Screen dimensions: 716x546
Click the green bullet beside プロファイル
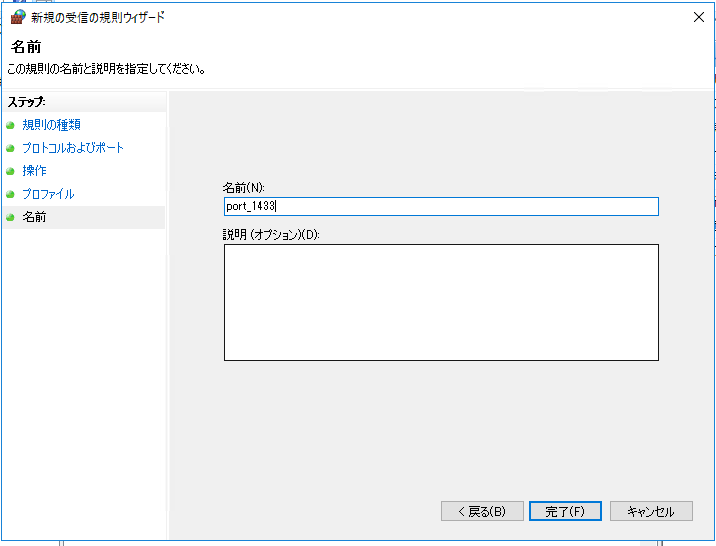(11, 194)
